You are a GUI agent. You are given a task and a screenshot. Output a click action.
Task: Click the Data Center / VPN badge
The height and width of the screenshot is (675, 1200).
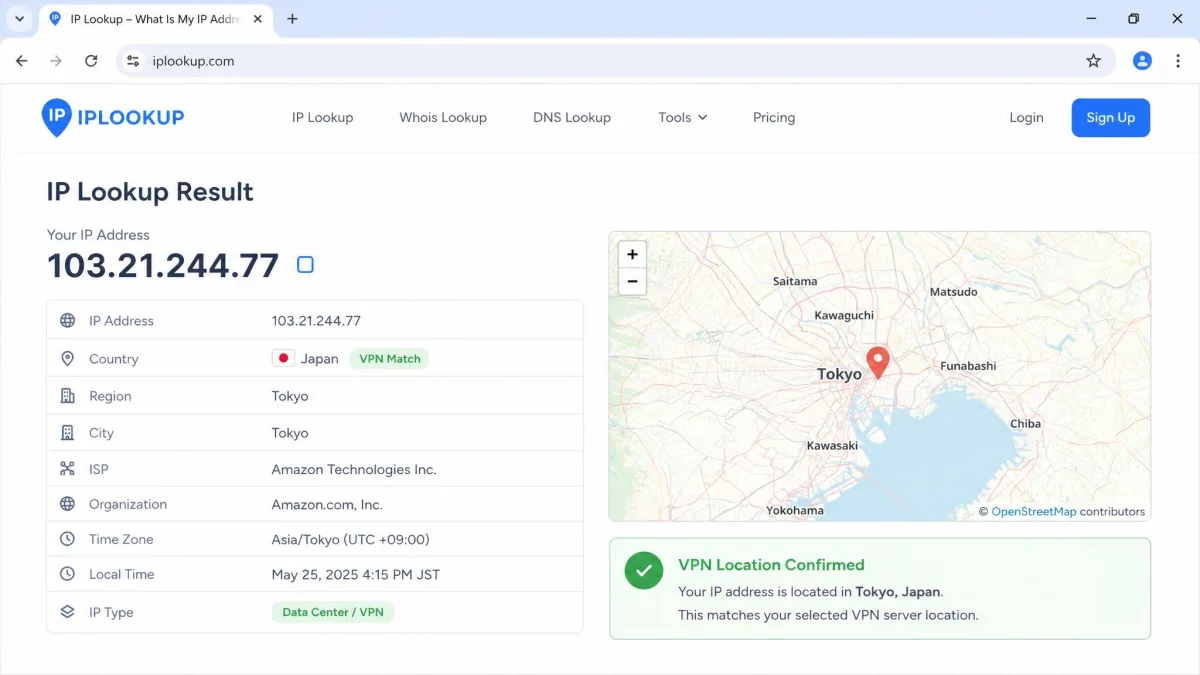[333, 612]
